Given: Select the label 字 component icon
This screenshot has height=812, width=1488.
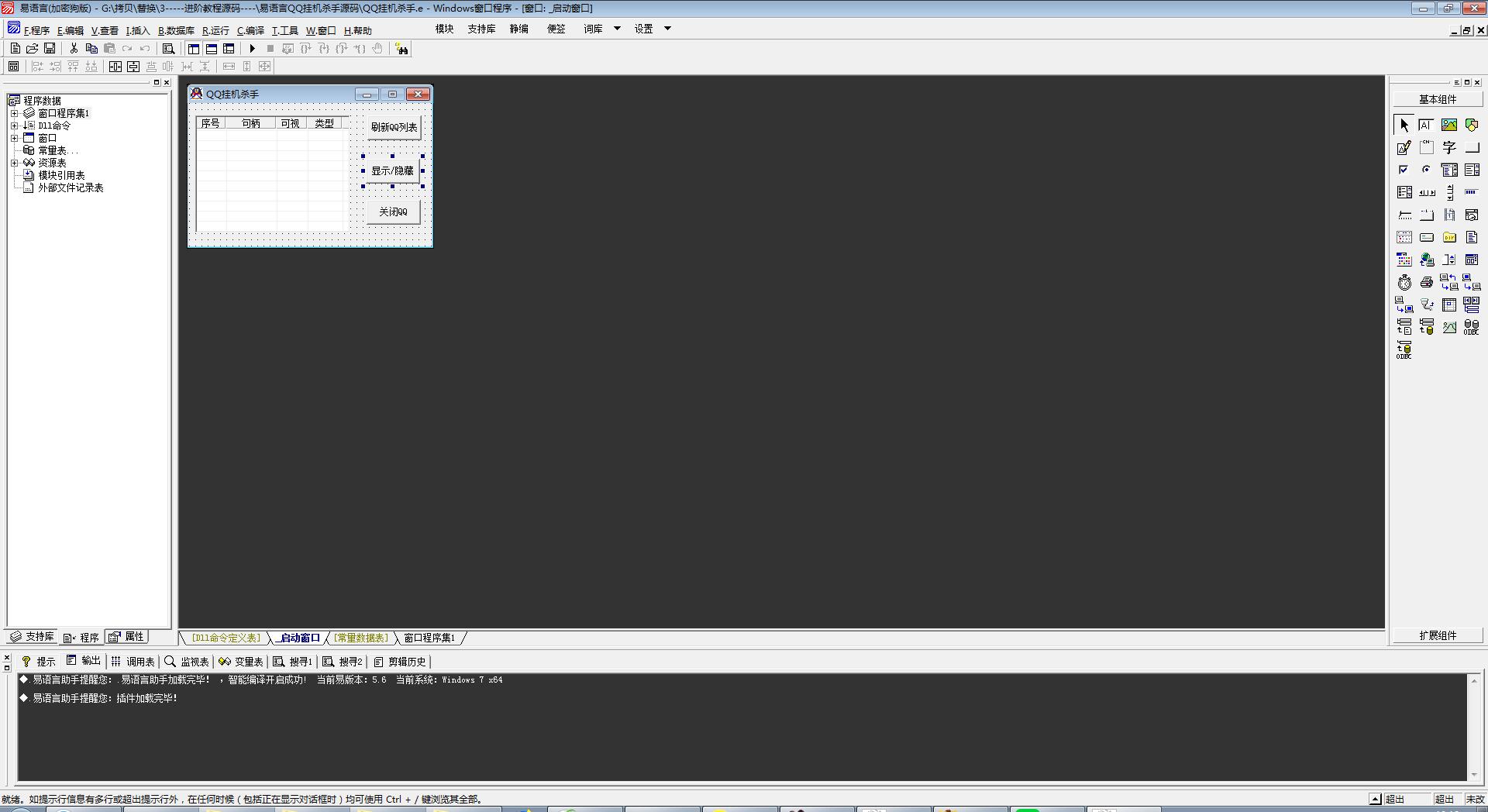Looking at the screenshot, I should click(1449, 147).
